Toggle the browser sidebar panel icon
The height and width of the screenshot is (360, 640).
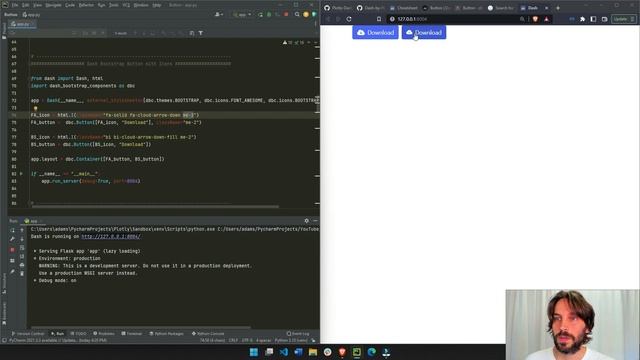(593, 19)
